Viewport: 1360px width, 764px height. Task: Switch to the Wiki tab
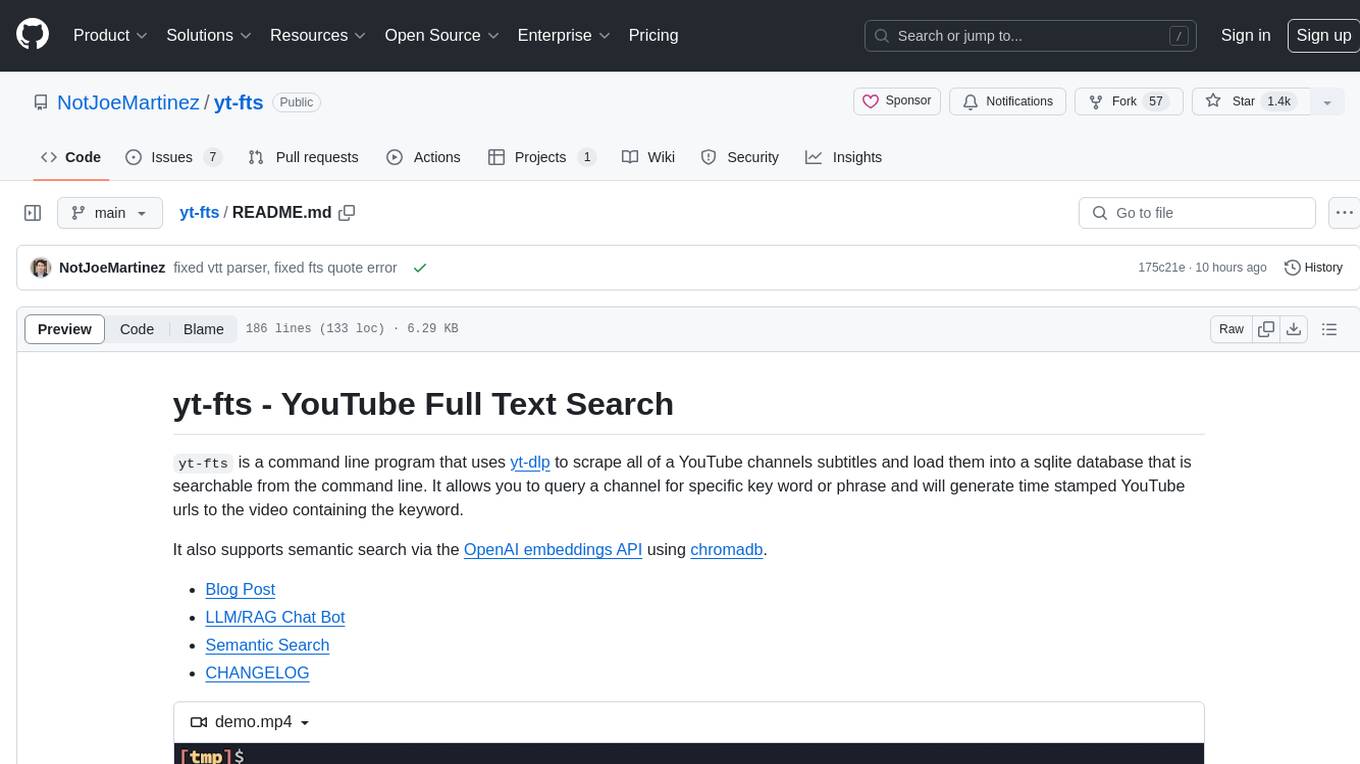coord(648,157)
